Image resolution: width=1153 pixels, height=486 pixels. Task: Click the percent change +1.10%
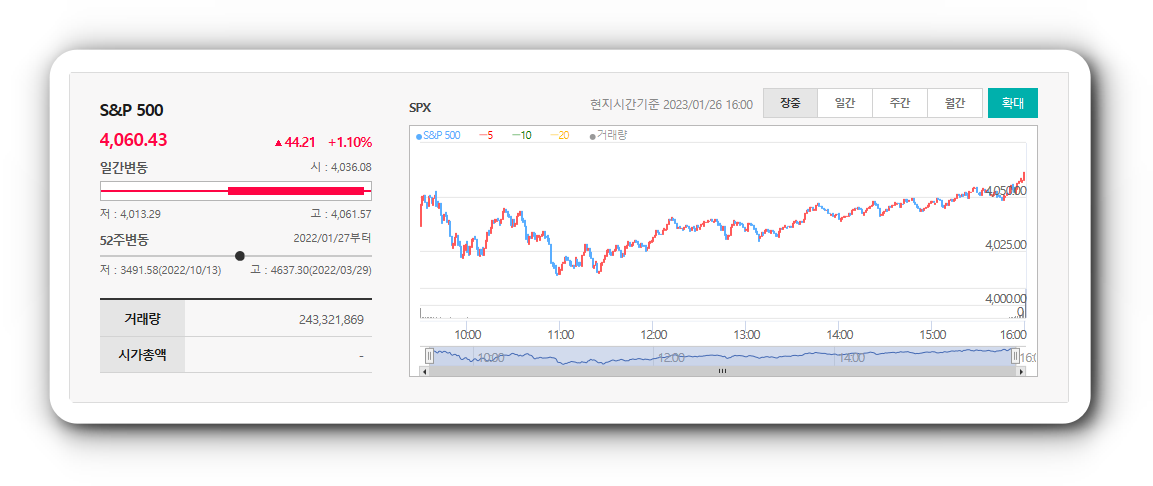(x=350, y=143)
